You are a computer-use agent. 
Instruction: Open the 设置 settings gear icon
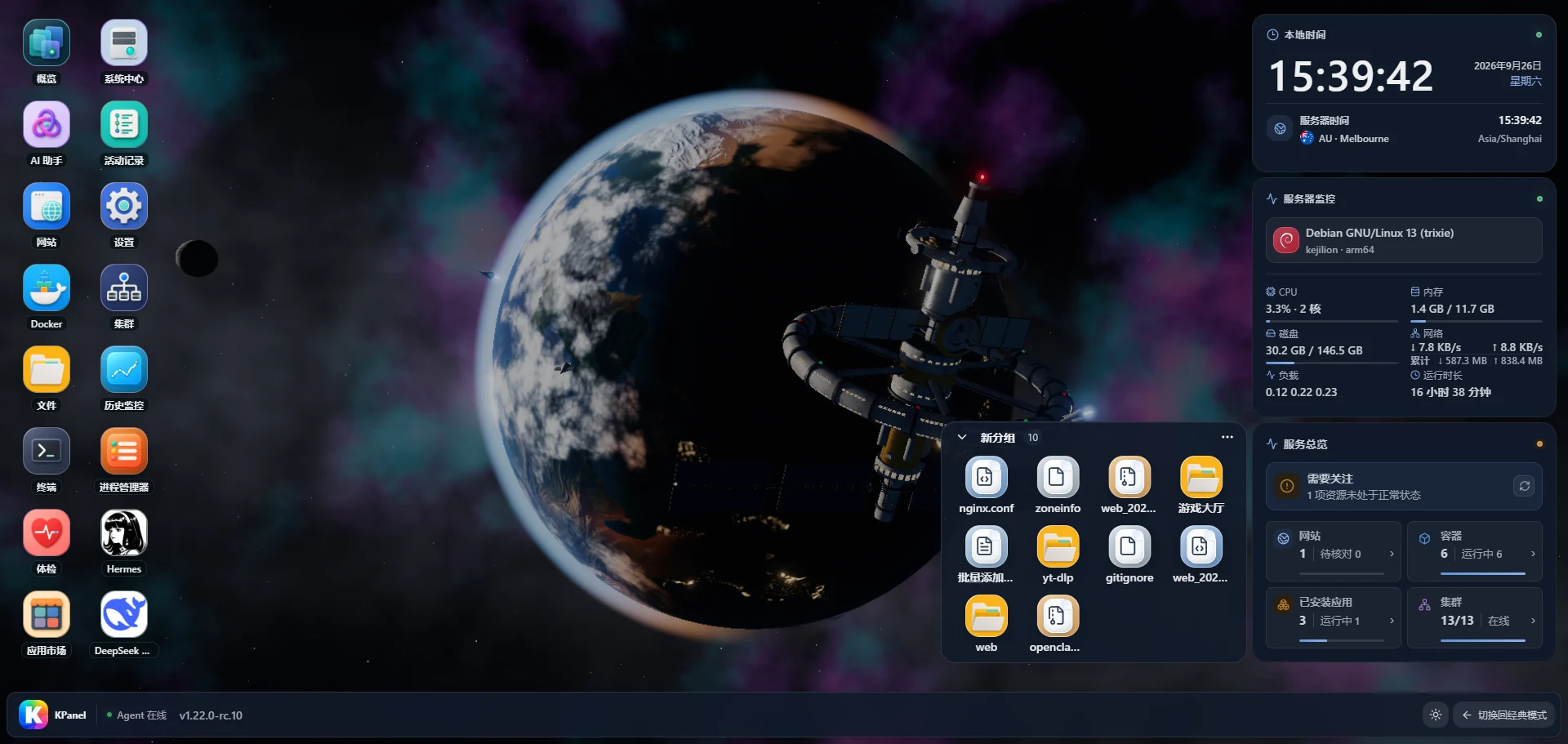point(124,207)
